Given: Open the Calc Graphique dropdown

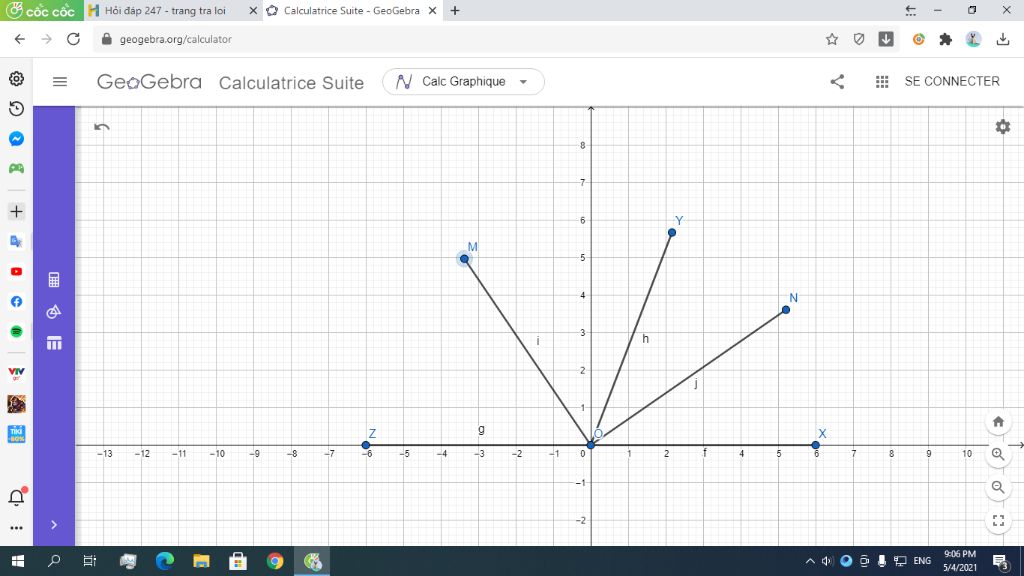Looking at the screenshot, I should click(463, 82).
